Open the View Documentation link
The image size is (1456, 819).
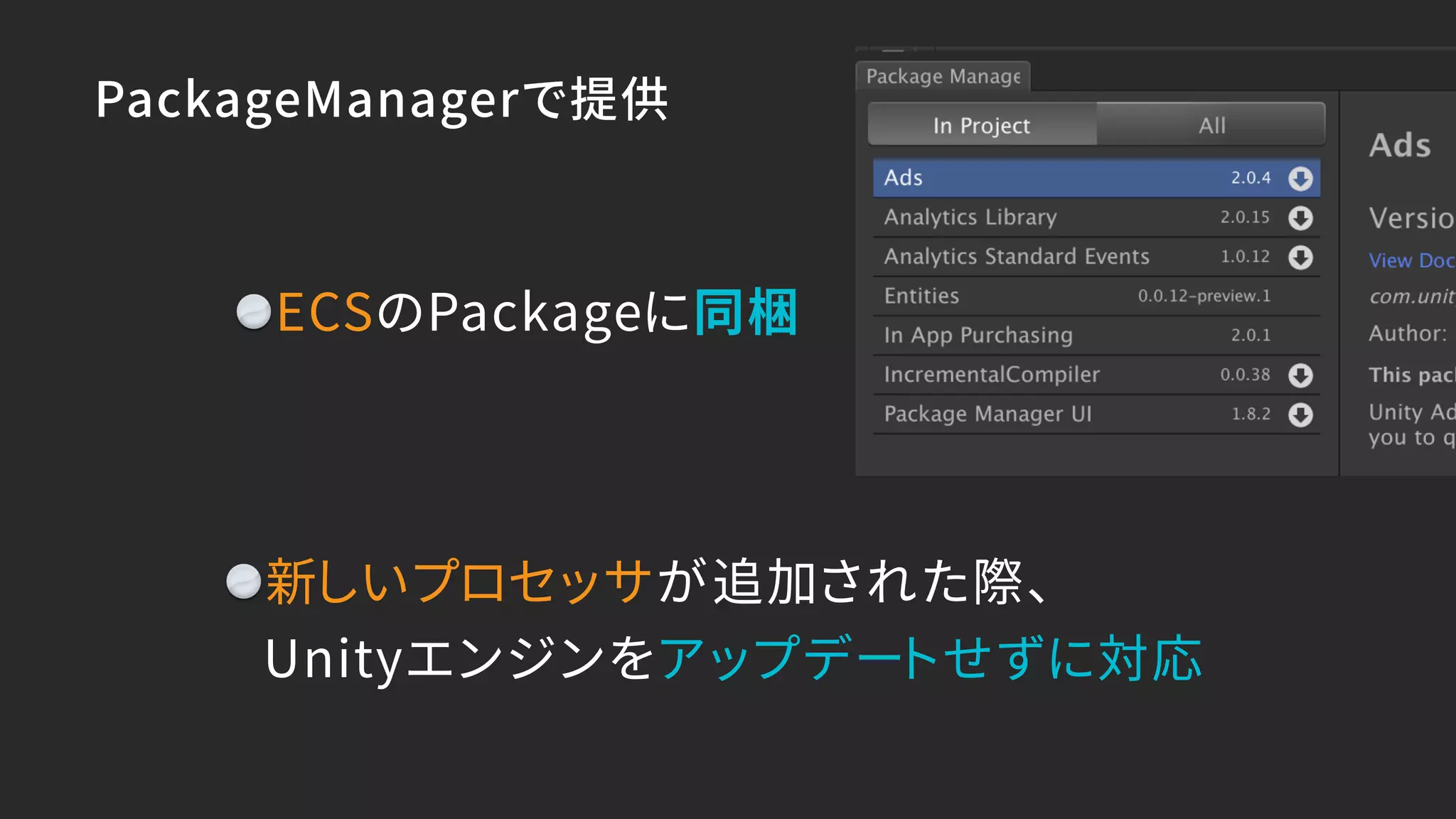[1412, 260]
